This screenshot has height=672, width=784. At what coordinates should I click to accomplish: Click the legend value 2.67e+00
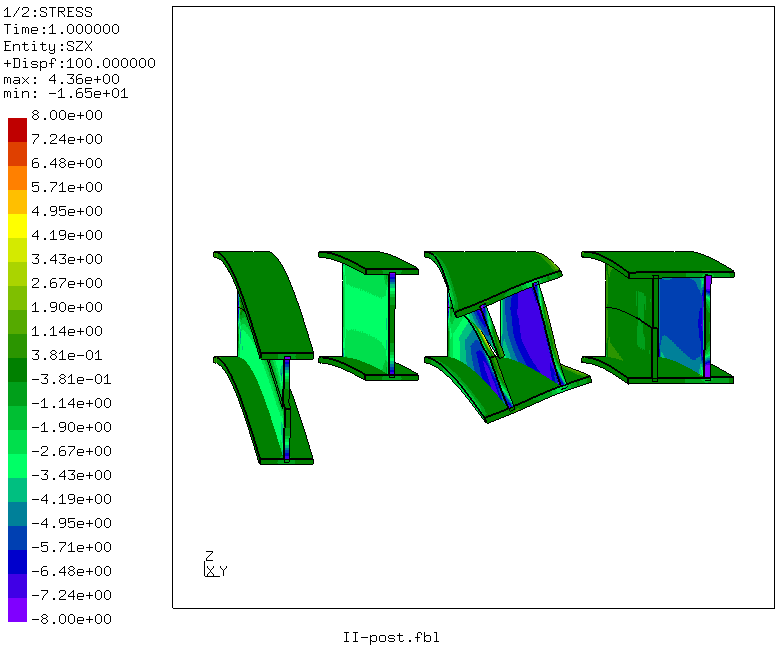point(67,283)
